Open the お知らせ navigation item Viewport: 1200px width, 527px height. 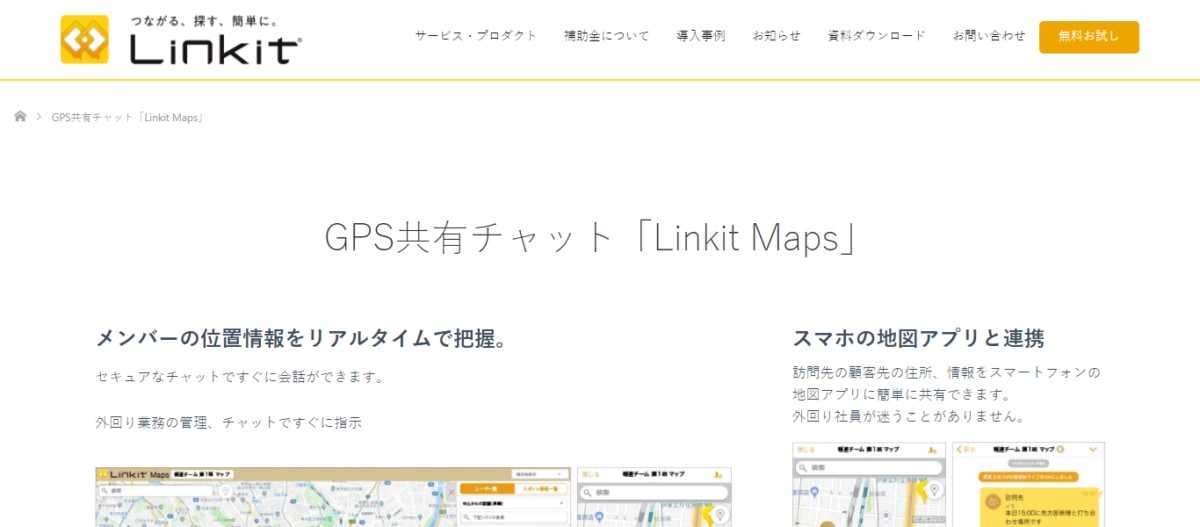coord(776,36)
